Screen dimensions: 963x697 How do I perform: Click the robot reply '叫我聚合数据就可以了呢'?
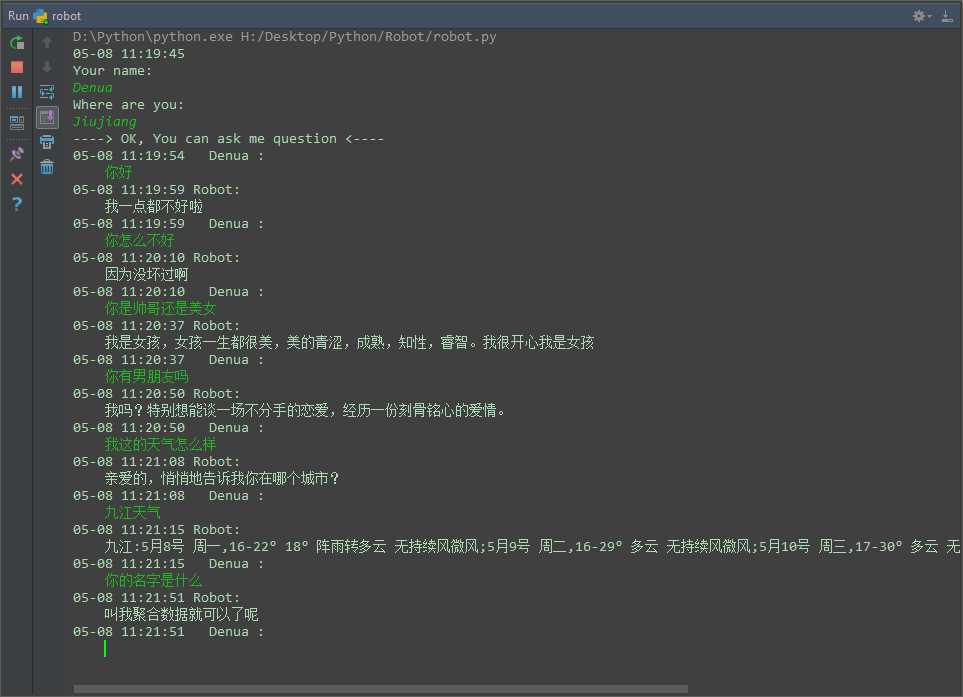click(x=181, y=614)
